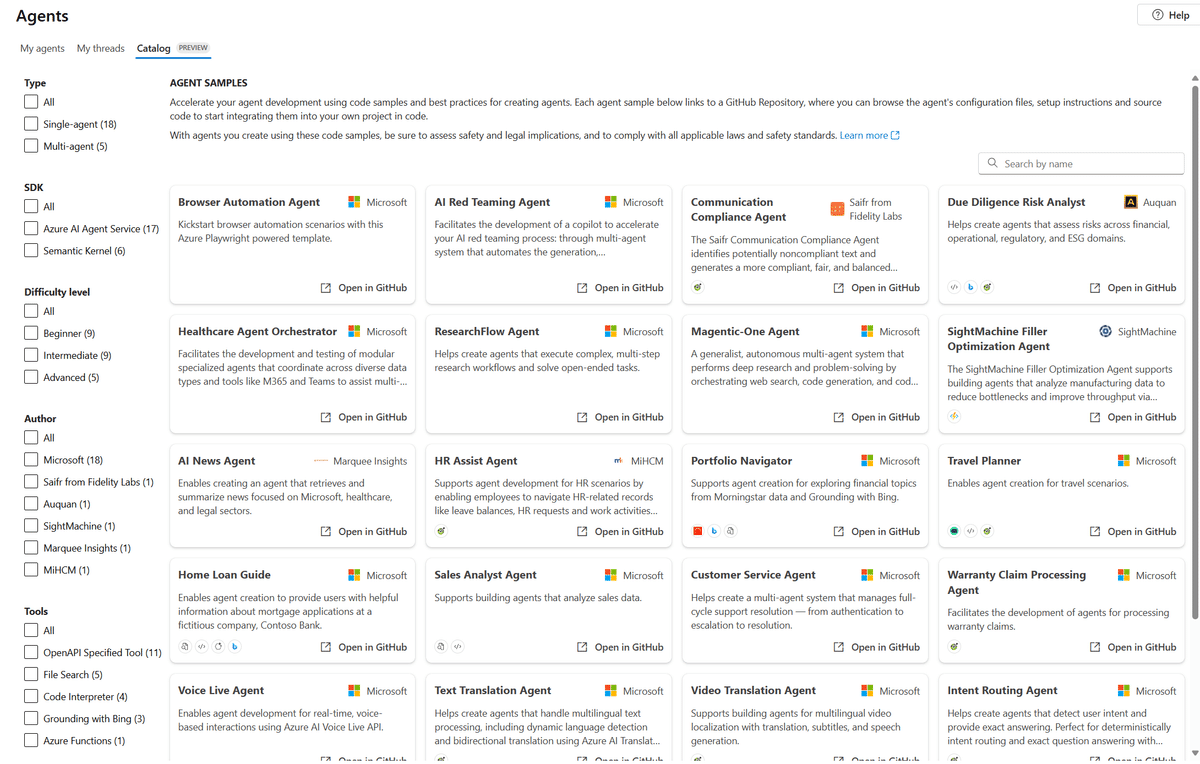Check the Semantic Kernel (6) SDK filter
This screenshot has height=764, width=1200.
[32, 251]
